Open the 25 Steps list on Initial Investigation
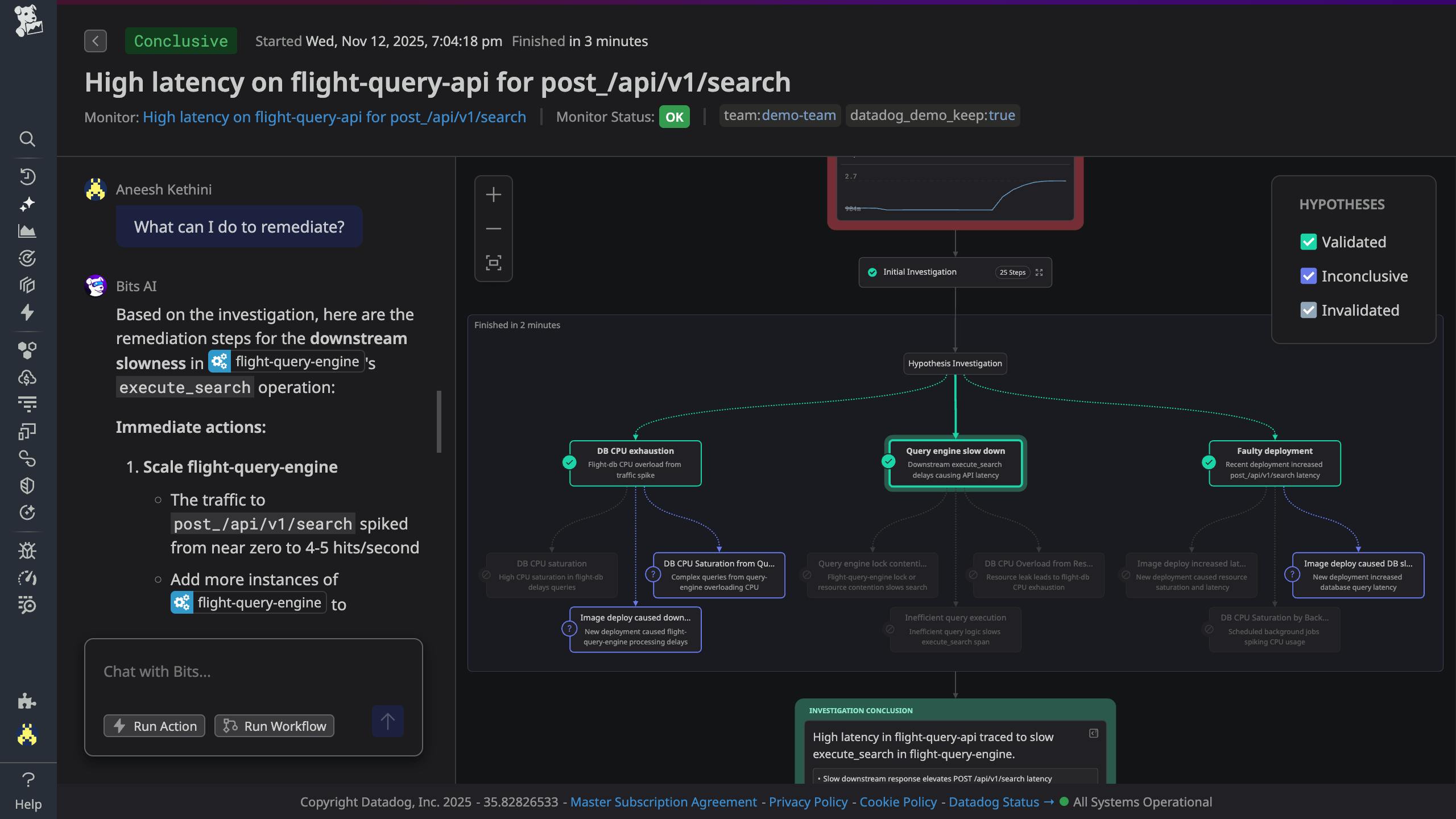This screenshot has width=1456, height=819. [1012, 272]
